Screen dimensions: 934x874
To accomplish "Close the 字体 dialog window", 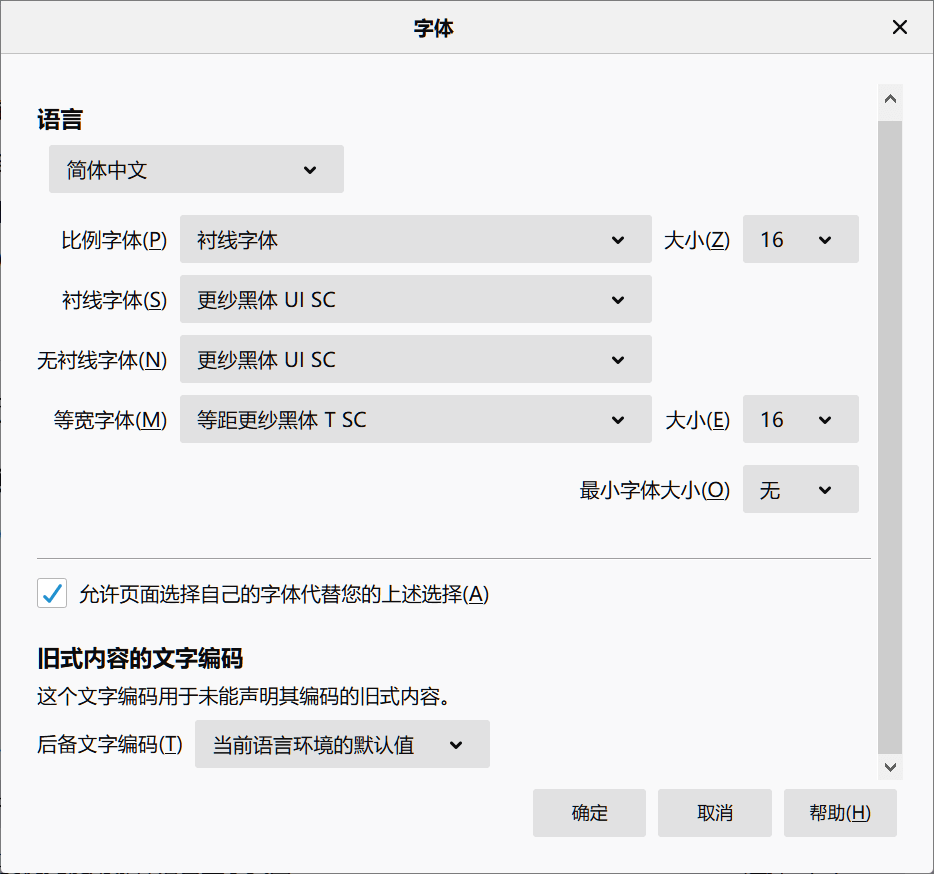I will coord(899,27).
